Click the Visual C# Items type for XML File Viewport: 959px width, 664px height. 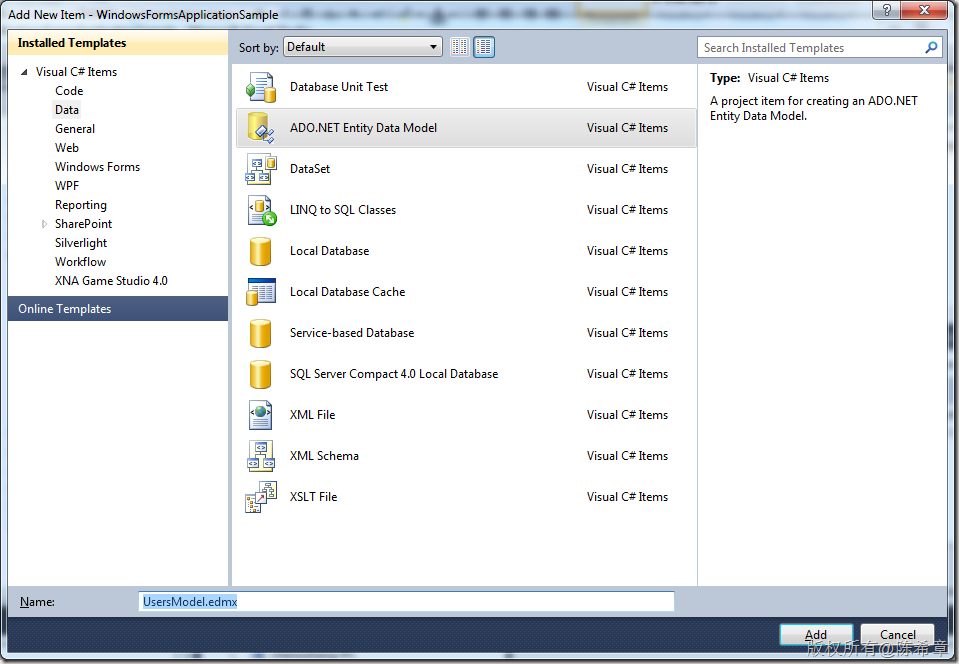pos(628,415)
